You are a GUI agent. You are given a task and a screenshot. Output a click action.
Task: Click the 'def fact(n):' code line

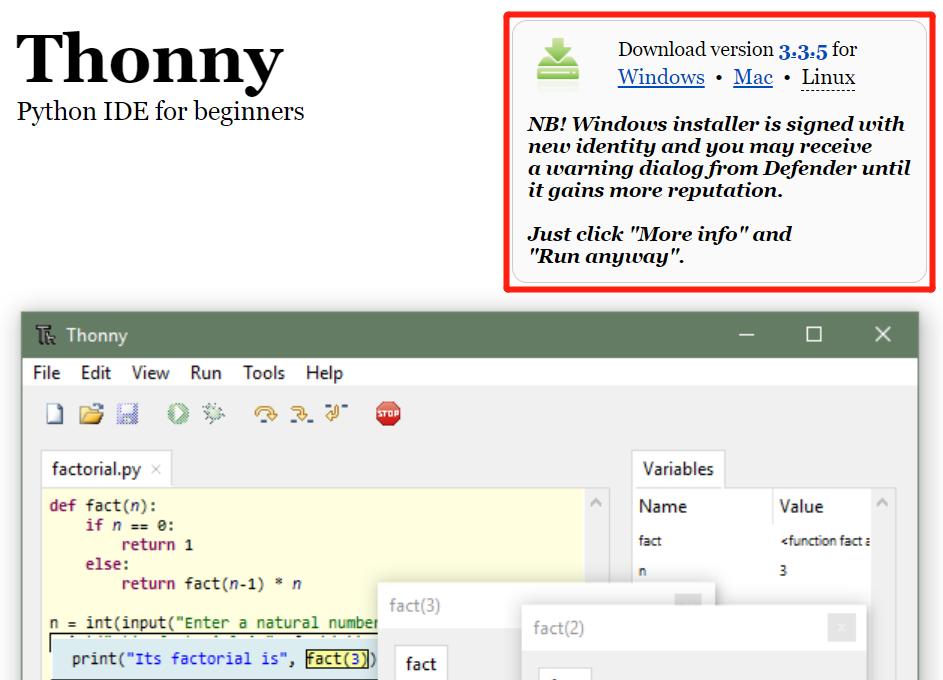click(103, 506)
